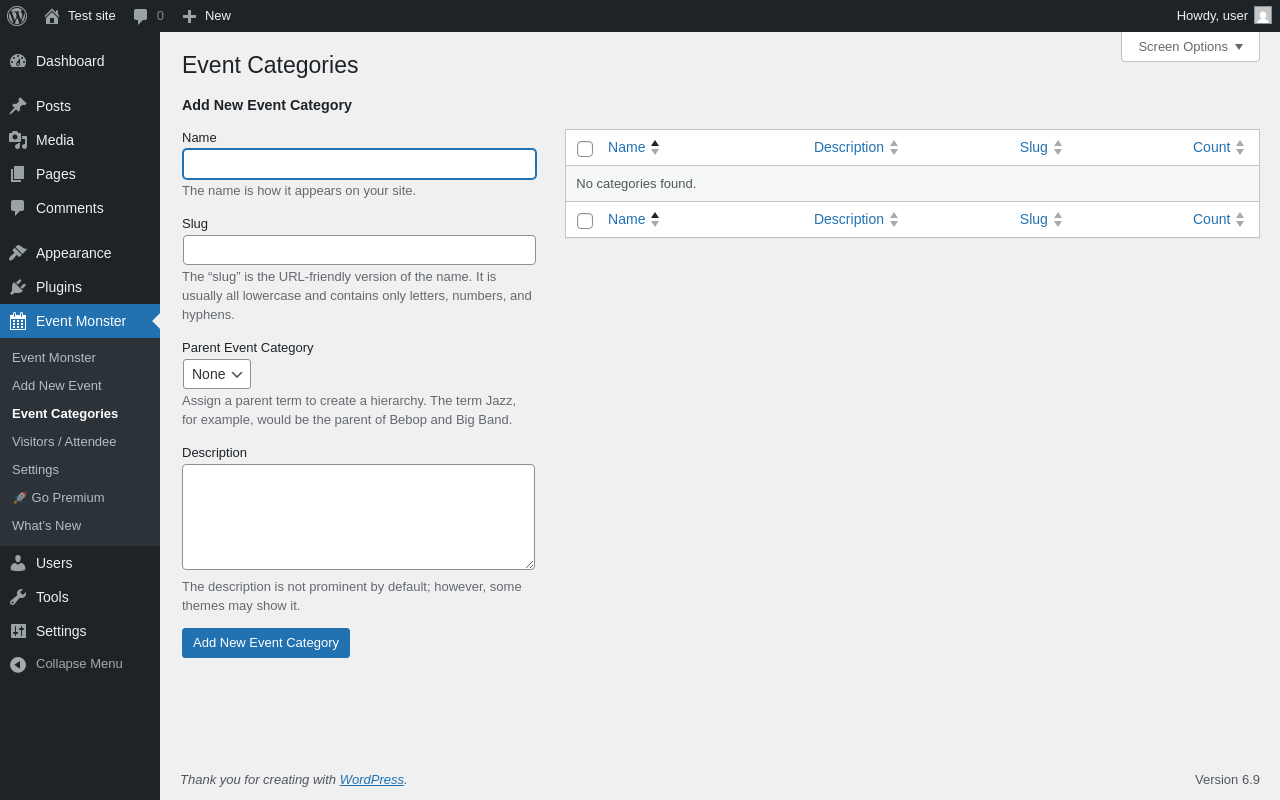This screenshot has width=1280, height=800.
Task: Click the Tools wrench icon
Action: click(x=18, y=597)
